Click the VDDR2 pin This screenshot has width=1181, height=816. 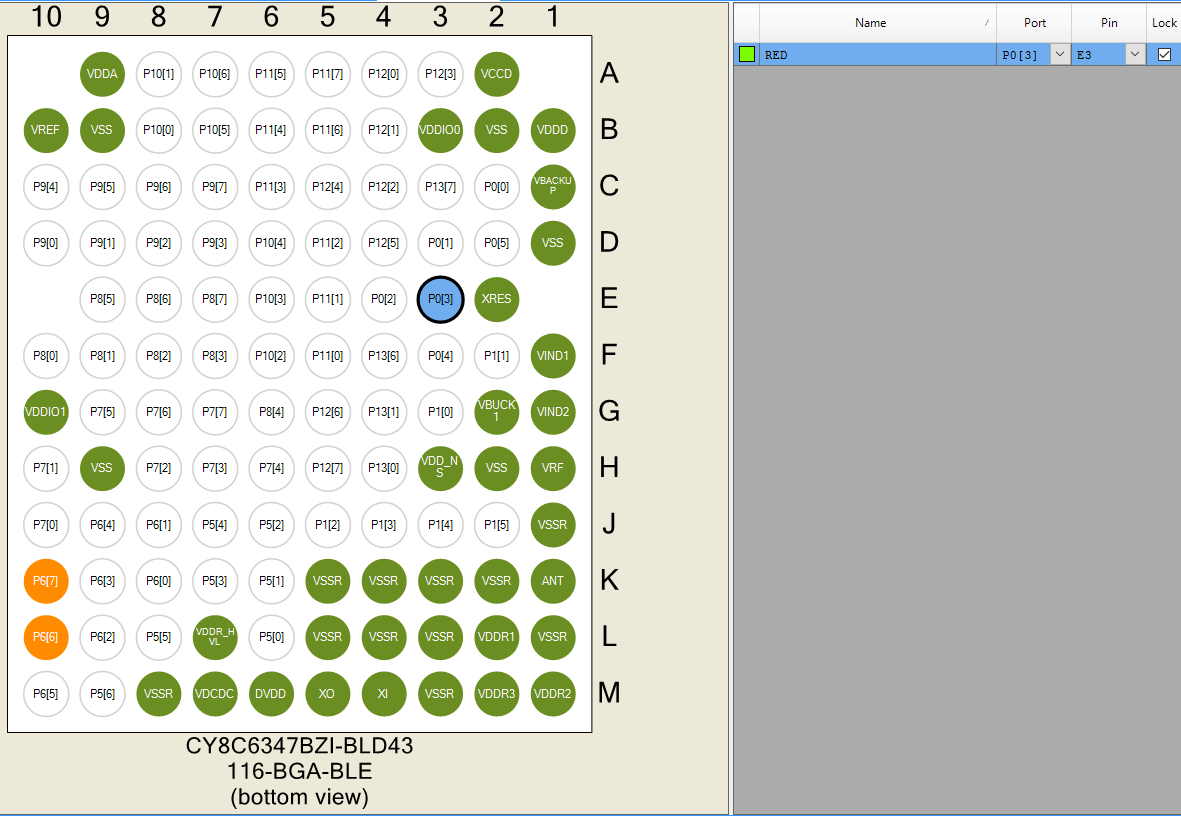(553, 694)
